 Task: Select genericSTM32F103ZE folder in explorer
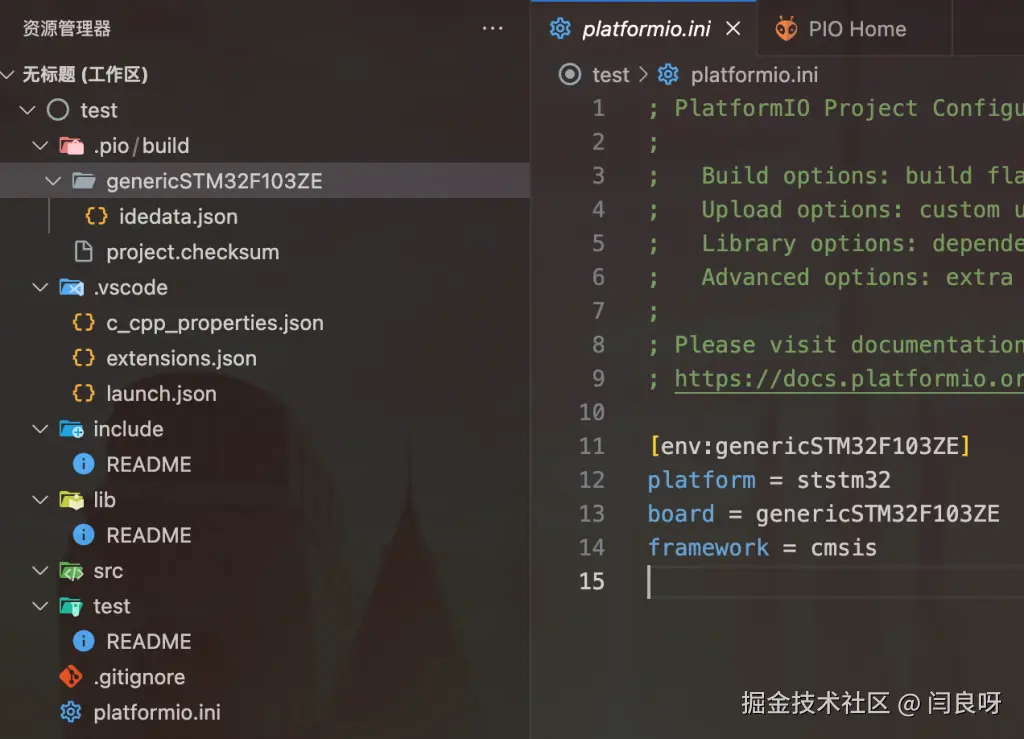(x=264, y=181)
